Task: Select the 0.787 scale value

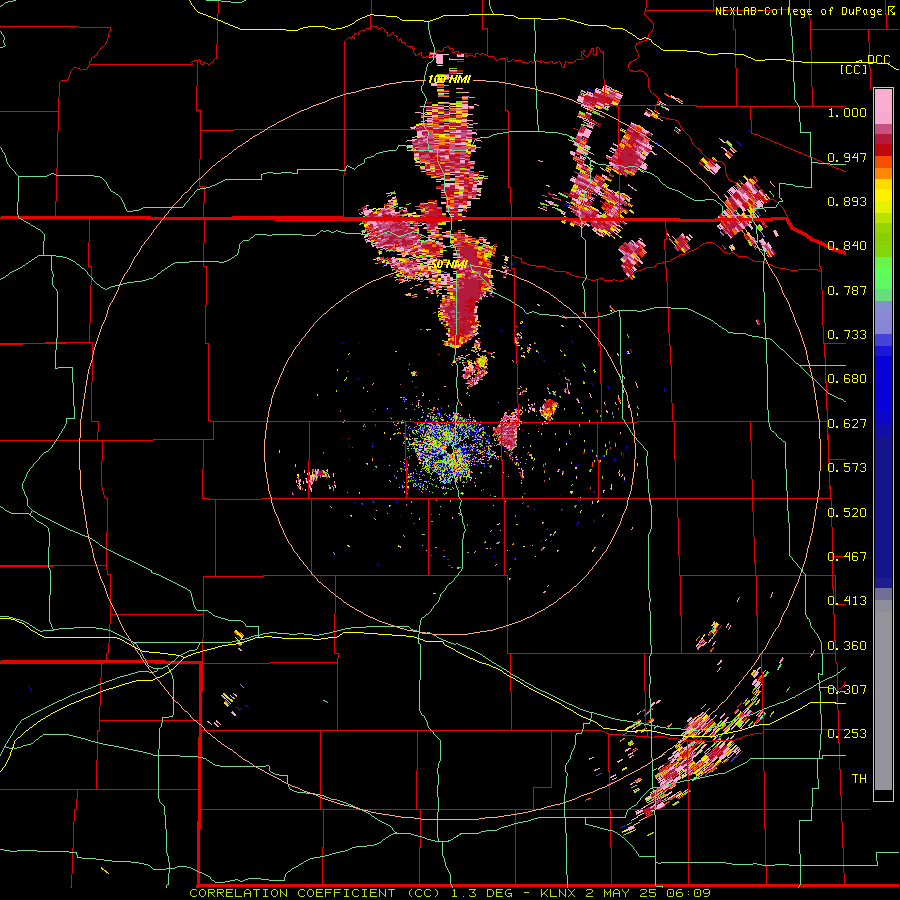Action: [847, 290]
